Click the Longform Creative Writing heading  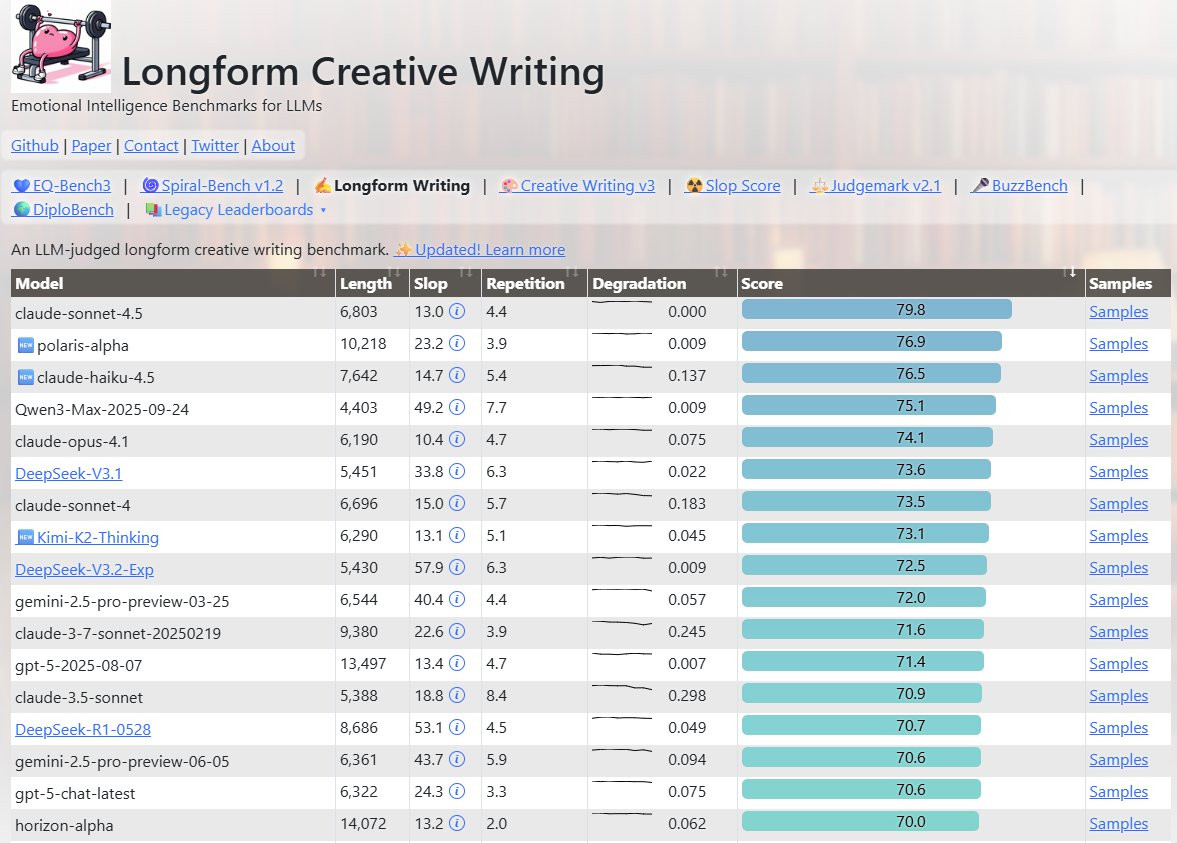tap(363, 71)
